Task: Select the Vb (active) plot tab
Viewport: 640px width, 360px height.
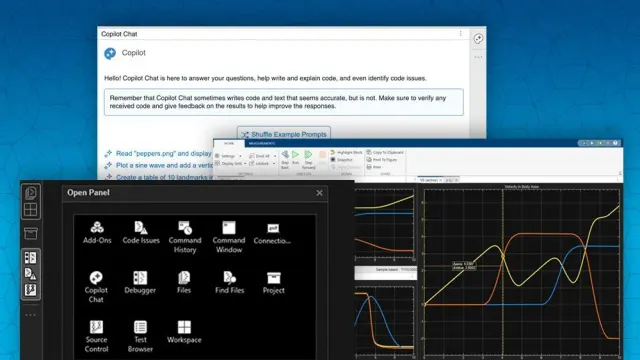Action: point(429,180)
